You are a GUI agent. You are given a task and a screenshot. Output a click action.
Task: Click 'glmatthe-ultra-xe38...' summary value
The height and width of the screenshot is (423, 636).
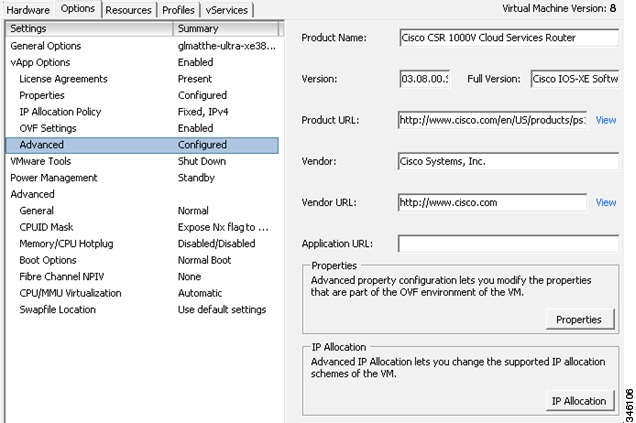pyautogui.click(x=227, y=46)
